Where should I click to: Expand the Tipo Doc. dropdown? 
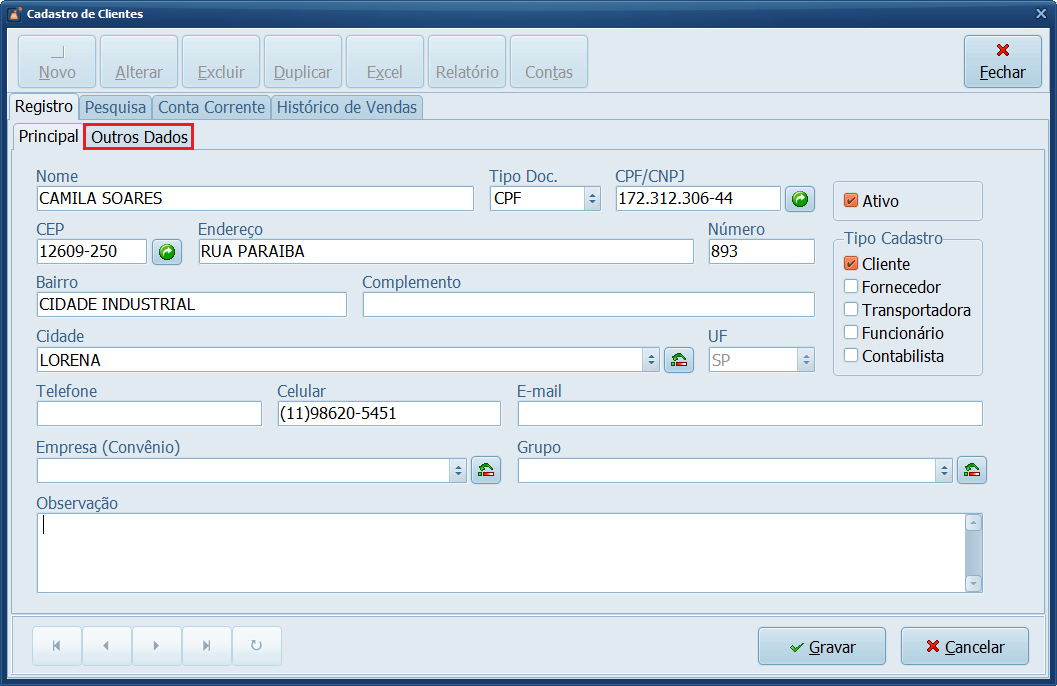pyautogui.click(x=592, y=199)
